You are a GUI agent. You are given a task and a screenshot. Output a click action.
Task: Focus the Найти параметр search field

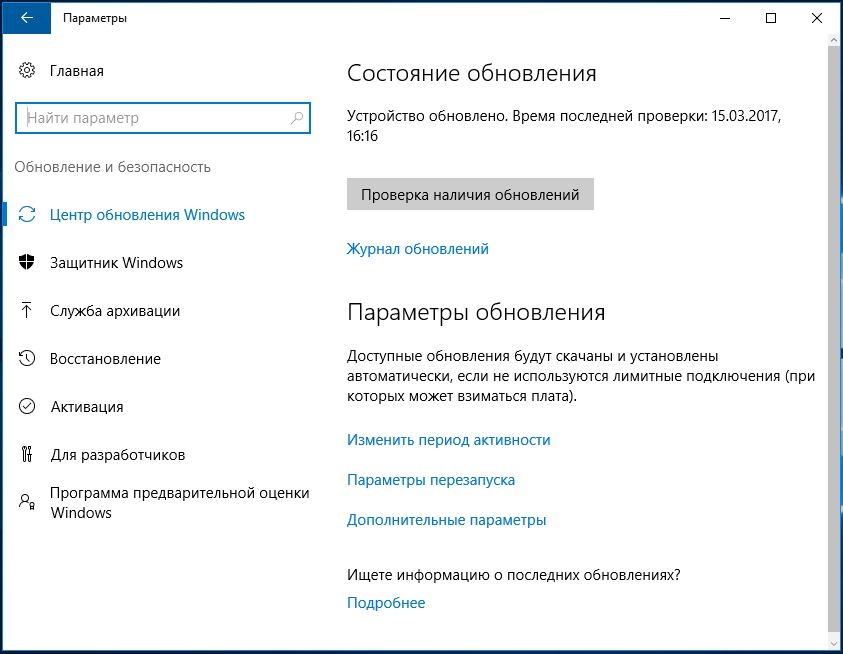(x=163, y=118)
